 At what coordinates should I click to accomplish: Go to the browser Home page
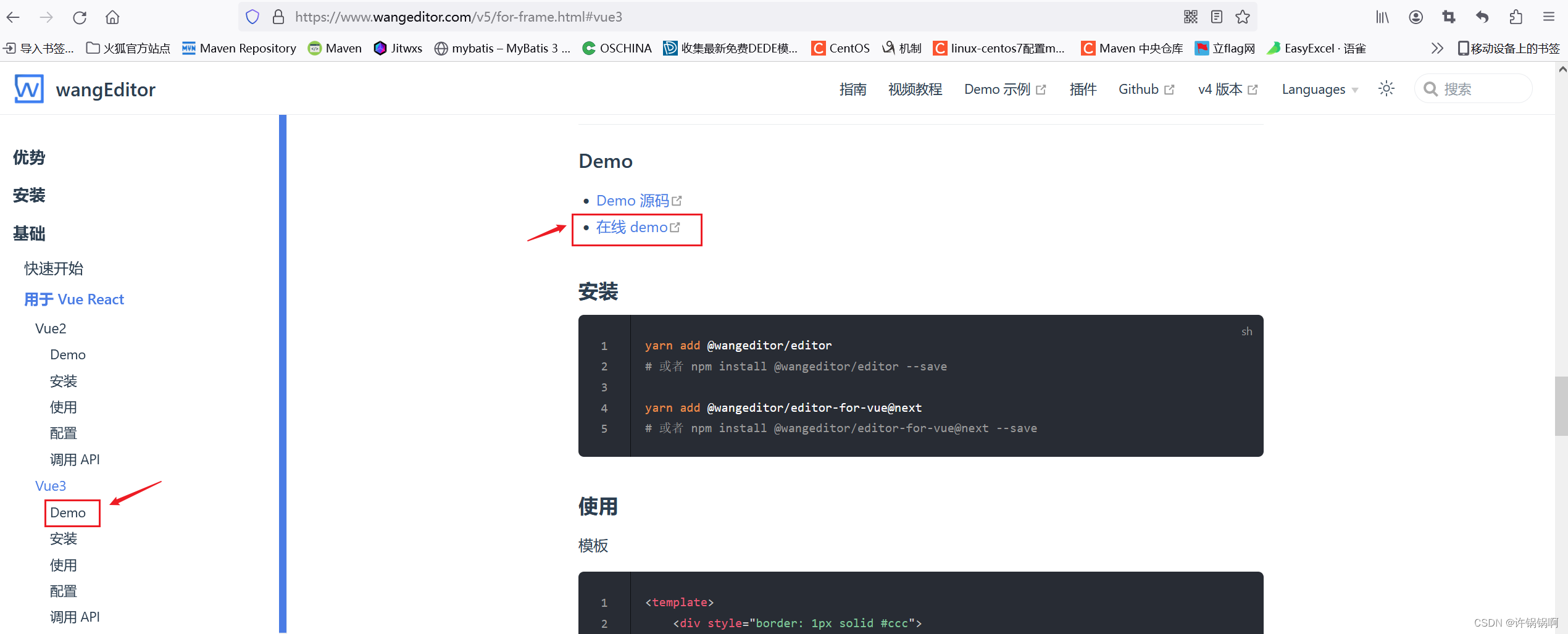pos(112,17)
